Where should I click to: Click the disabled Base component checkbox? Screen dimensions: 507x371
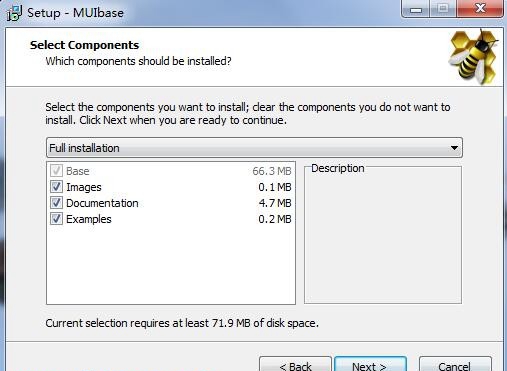point(56,171)
